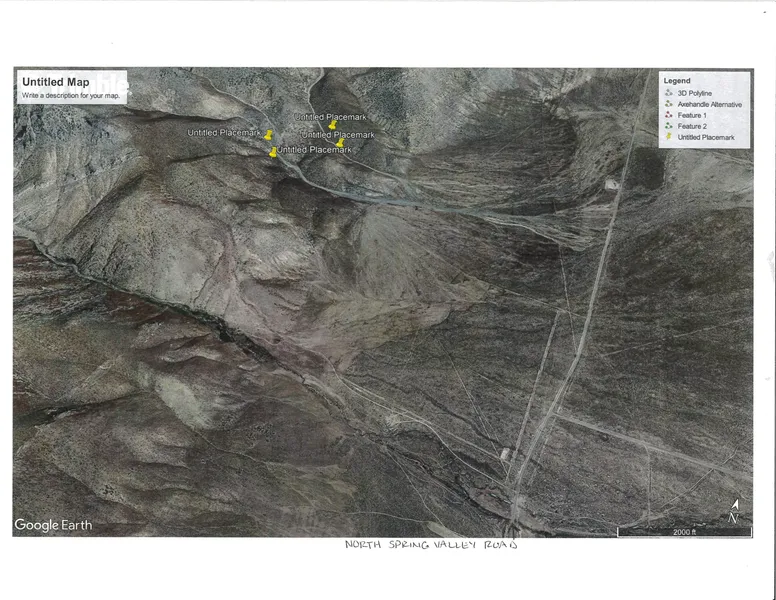Select the easternmost yellow placemark pin

tap(340, 144)
